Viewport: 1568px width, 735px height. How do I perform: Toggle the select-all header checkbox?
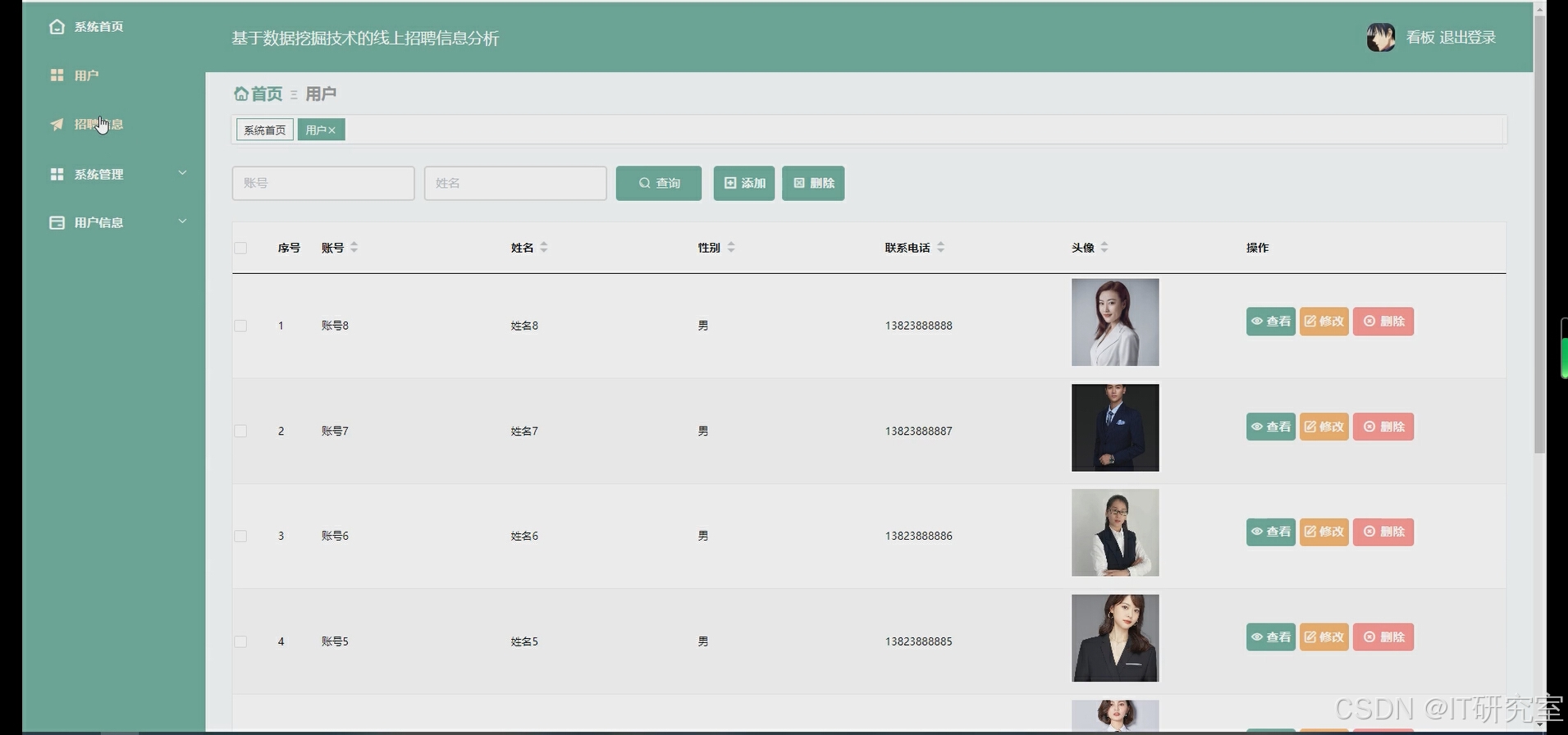click(240, 248)
